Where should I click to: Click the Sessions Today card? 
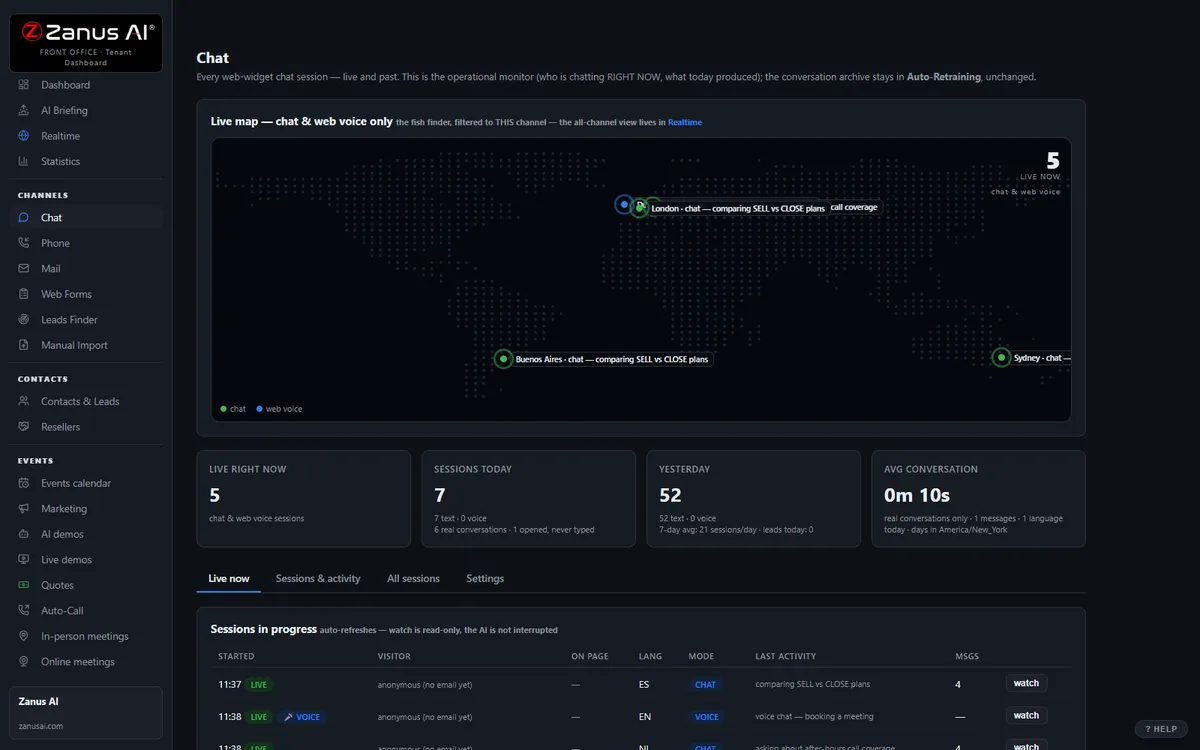[x=528, y=498]
